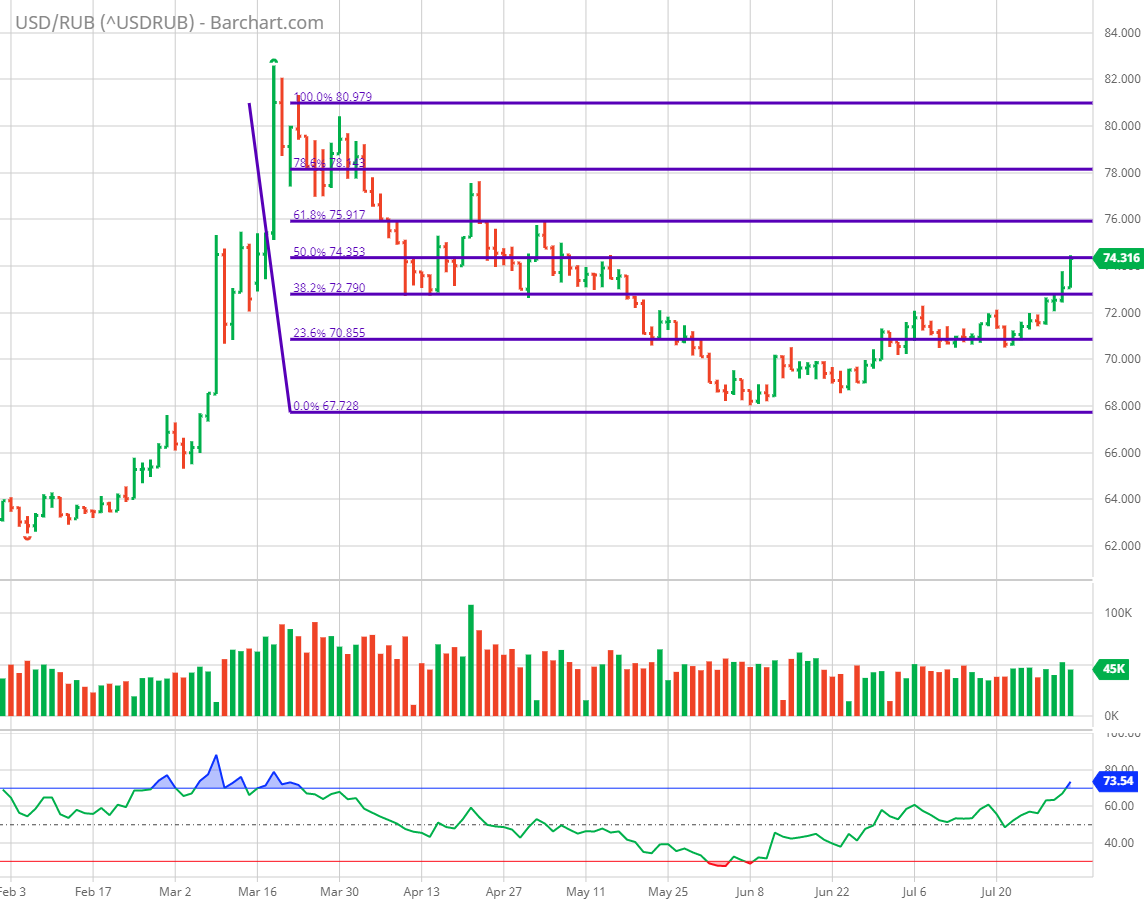Click the 0K volume axis label
Viewport: 1145px width, 905px height.
[1111, 716]
